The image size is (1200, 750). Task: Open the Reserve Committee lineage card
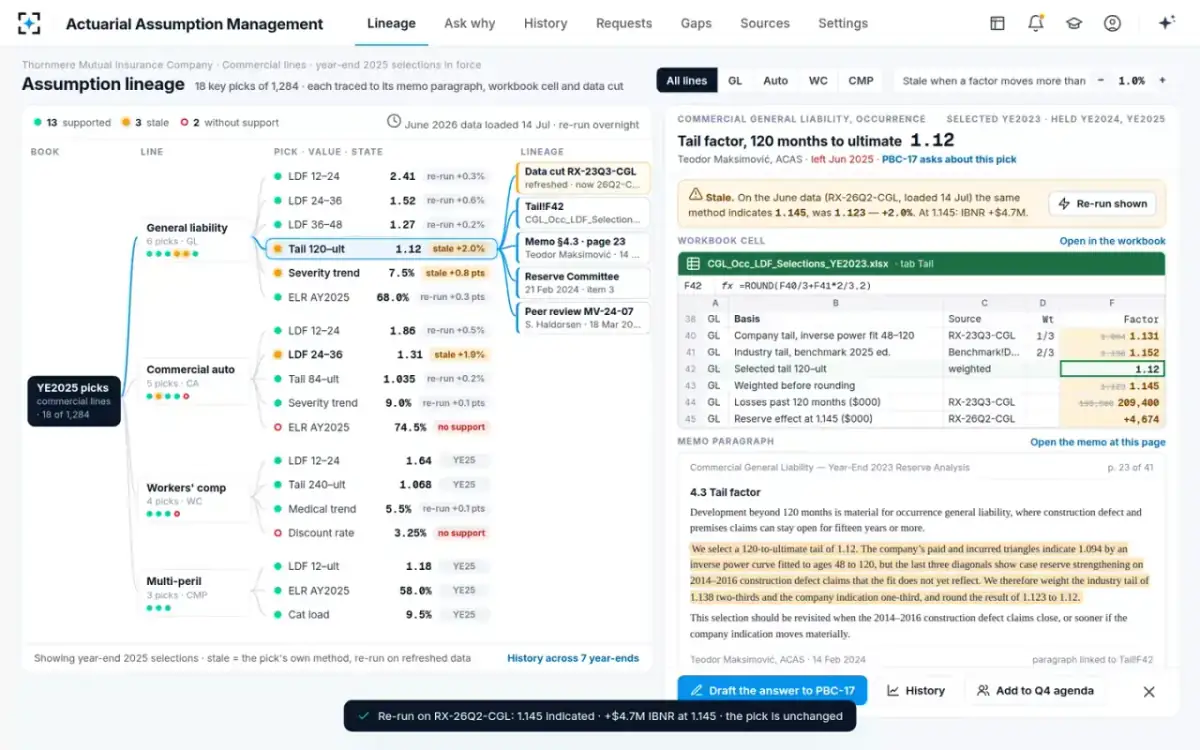(584, 283)
